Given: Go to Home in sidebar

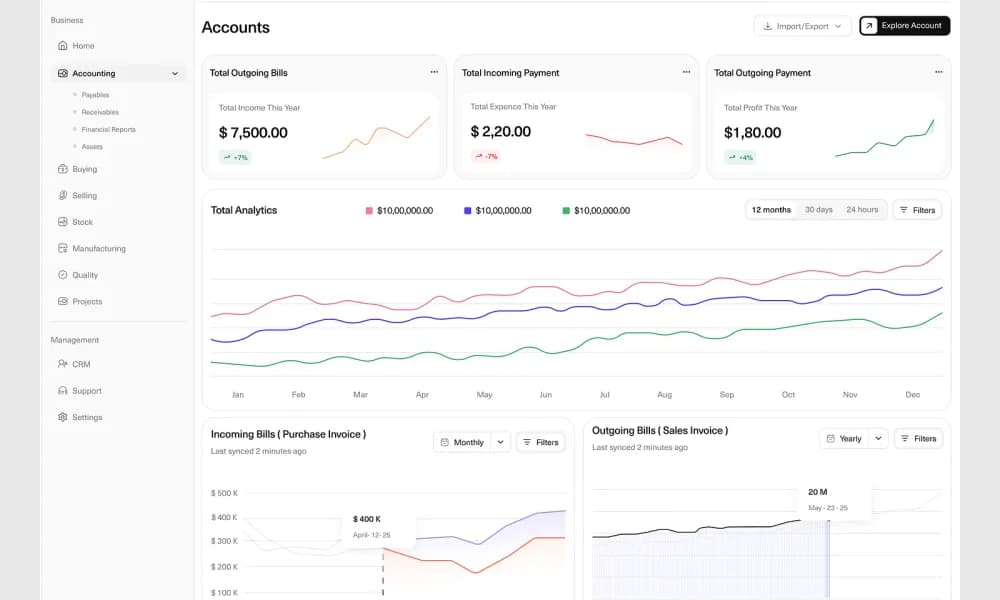Looking at the screenshot, I should click(x=83, y=46).
